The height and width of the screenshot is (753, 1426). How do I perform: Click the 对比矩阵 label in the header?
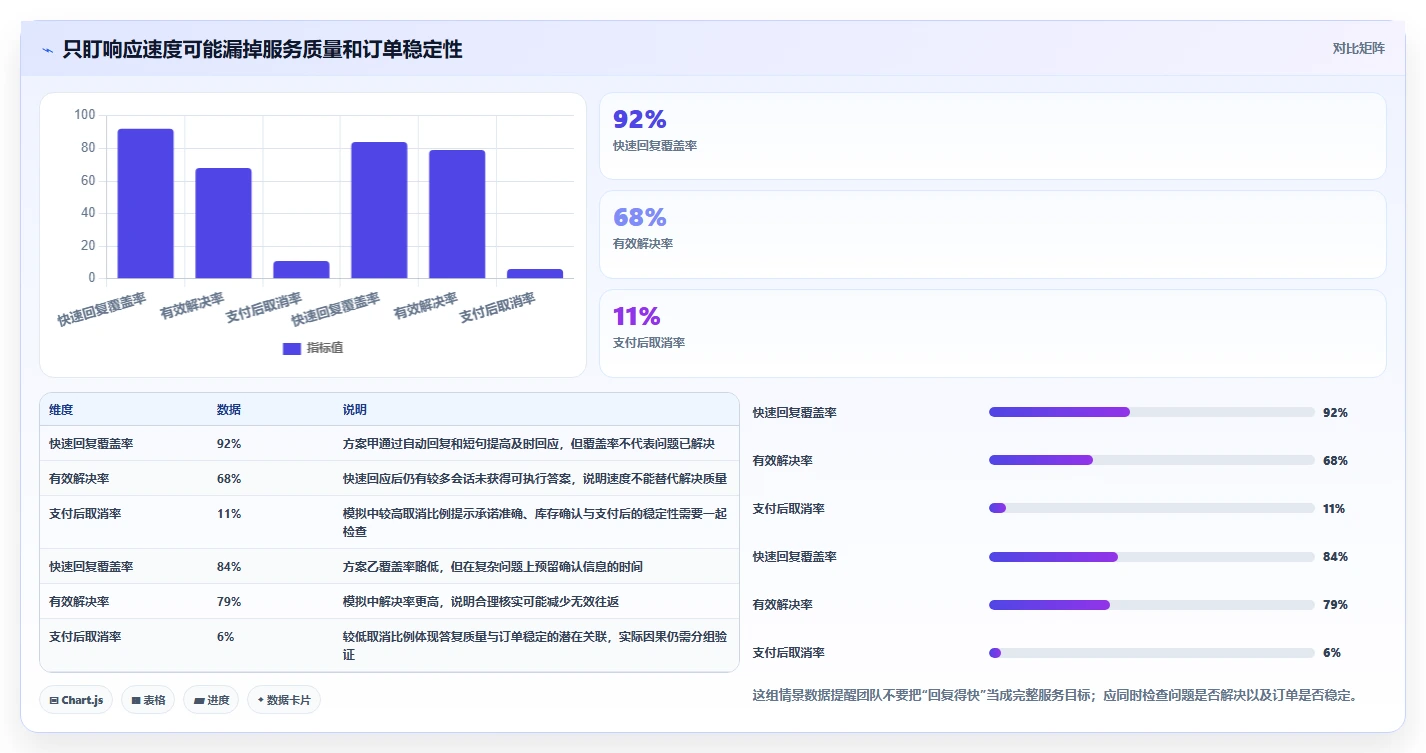pyautogui.click(x=1359, y=48)
